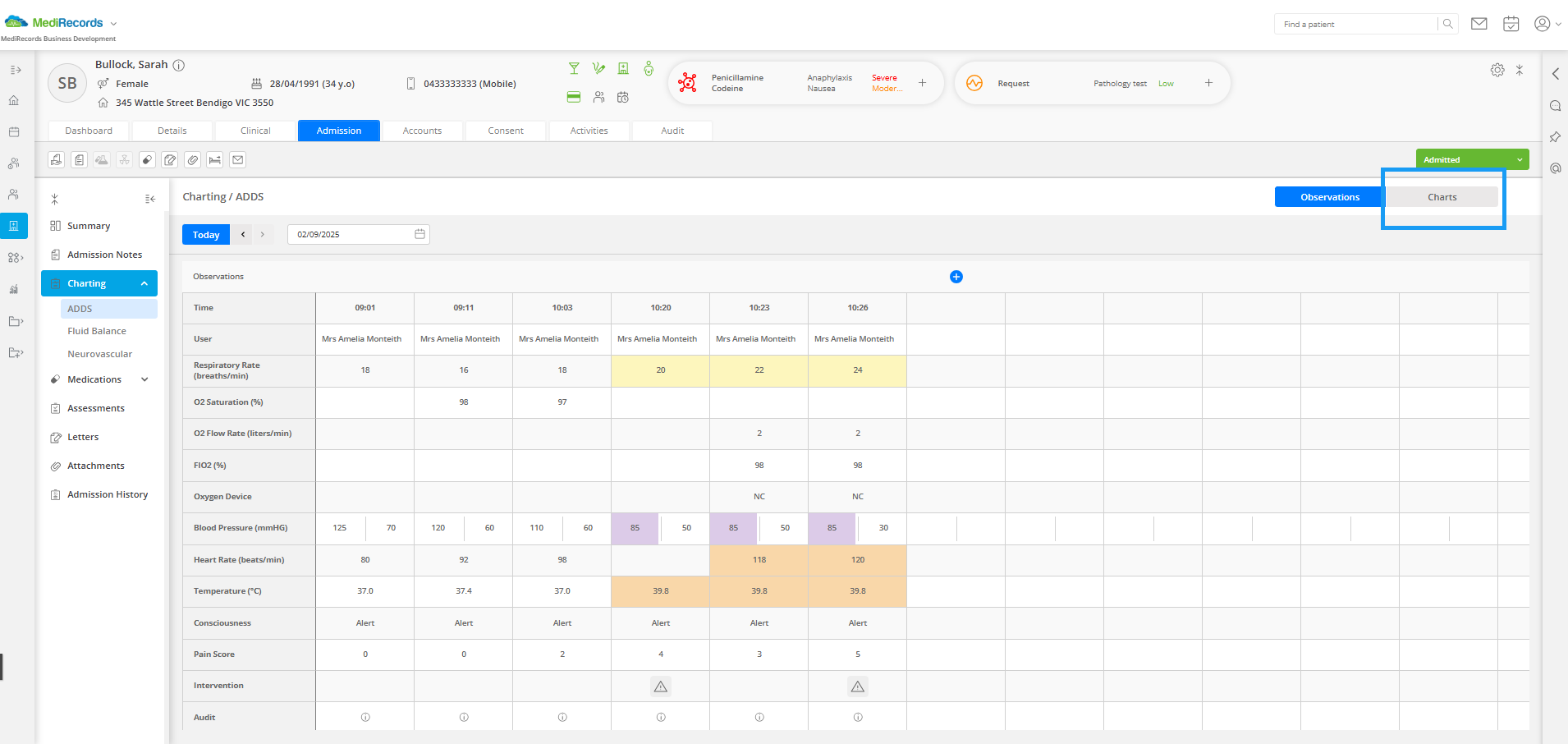Open the Accounts tab

click(422, 131)
